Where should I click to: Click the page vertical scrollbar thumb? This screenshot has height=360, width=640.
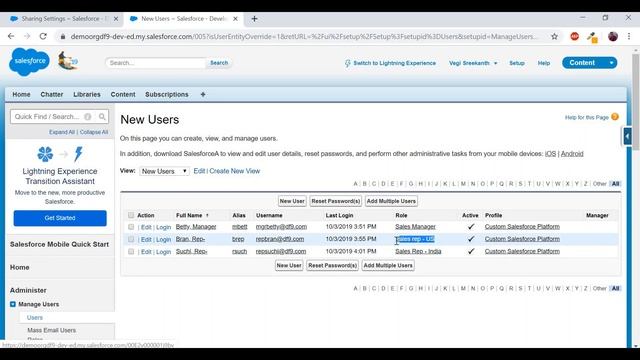(636, 102)
